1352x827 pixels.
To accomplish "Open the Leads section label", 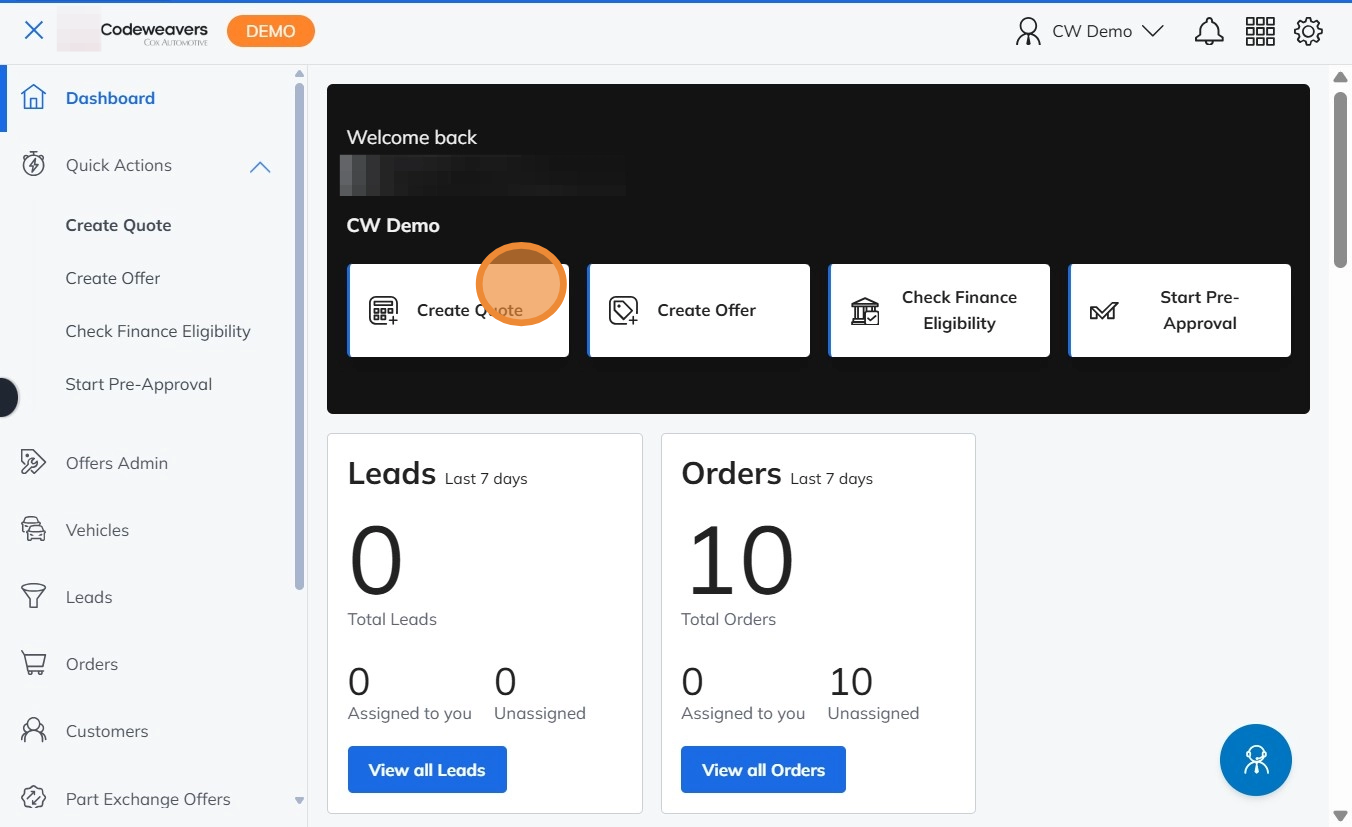I will (89, 597).
